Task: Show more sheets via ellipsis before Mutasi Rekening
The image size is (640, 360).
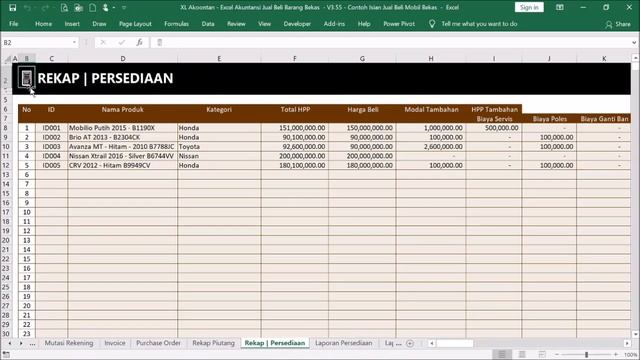Action: [32, 344]
